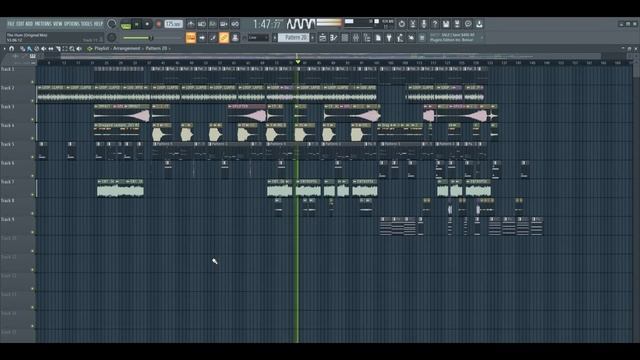The image size is (640, 360).
Task: Click the highlighted orange typing keyboard icon
Action: click(191, 38)
